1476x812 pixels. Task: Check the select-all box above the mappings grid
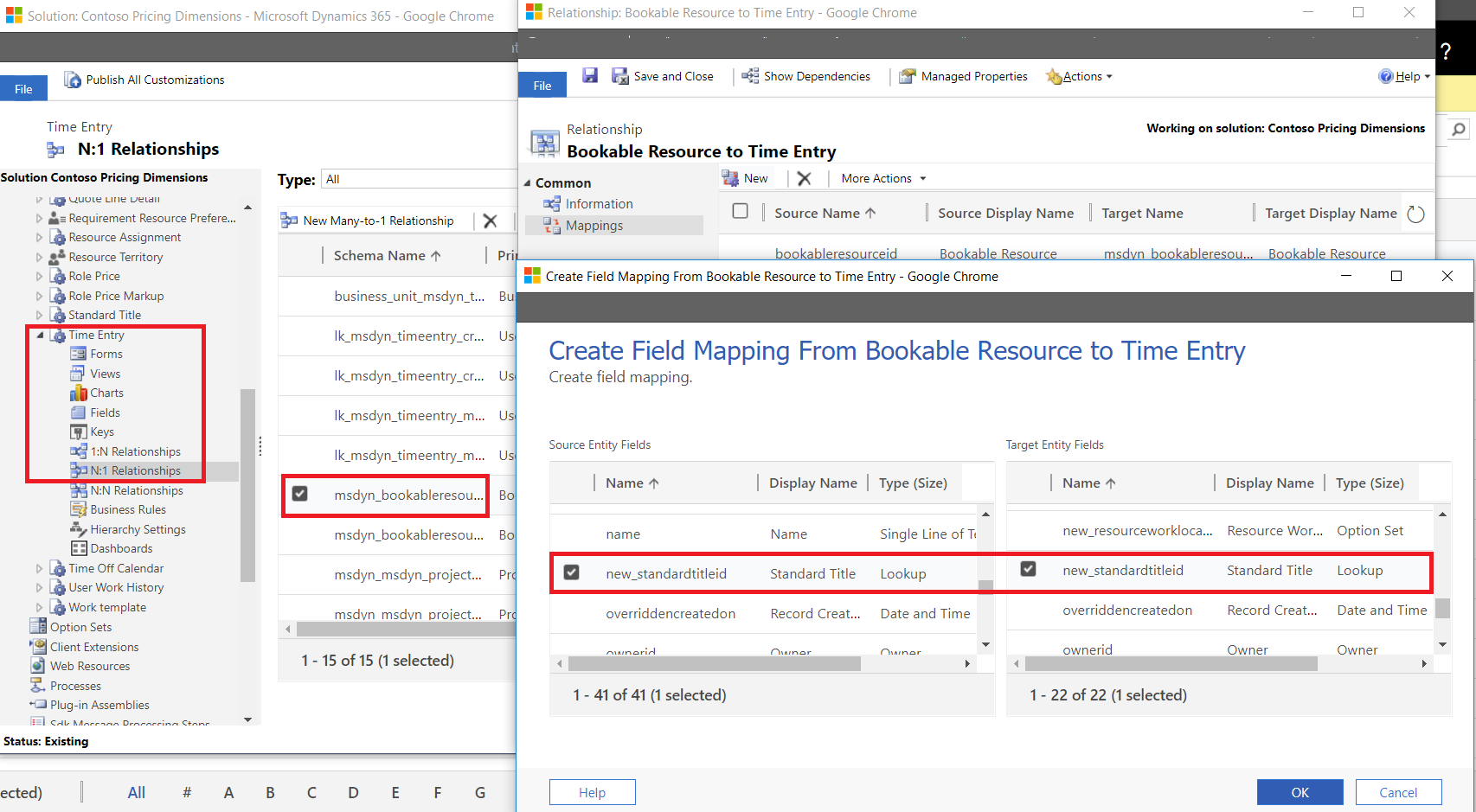pyautogui.click(x=741, y=212)
